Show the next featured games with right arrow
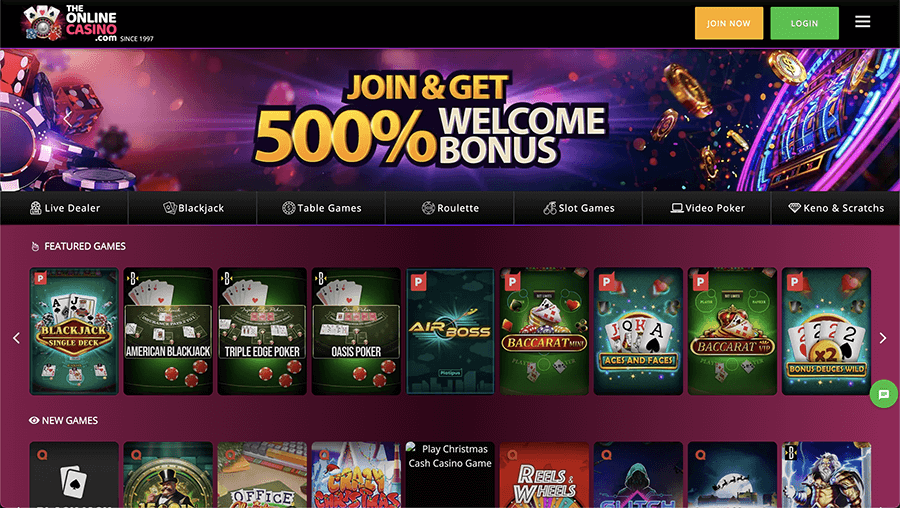 [x=883, y=338]
